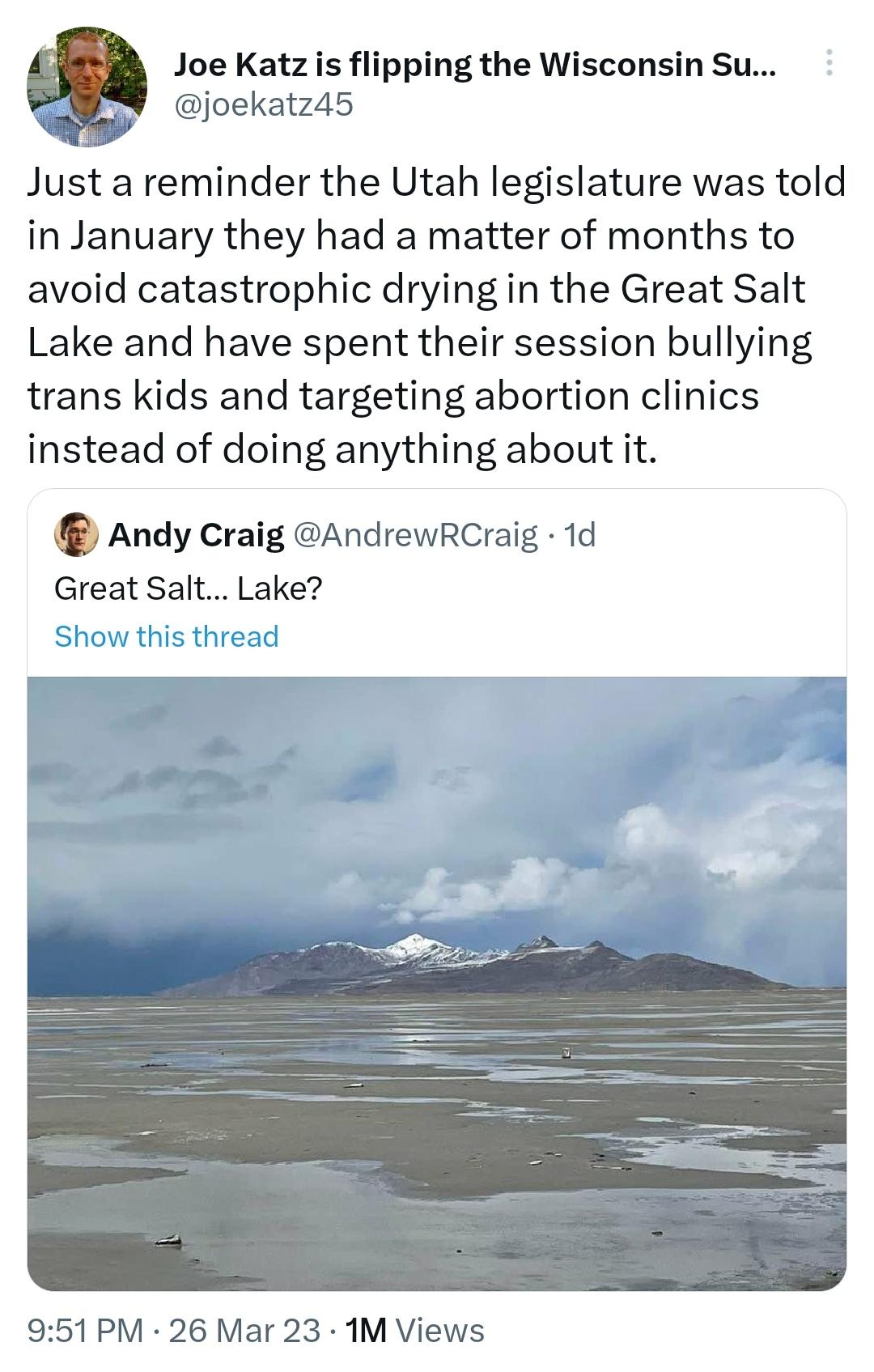The height and width of the screenshot is (1372, 874).
Task: Visit the @AndrewRCraig handle
Action: tap(414, 535)
